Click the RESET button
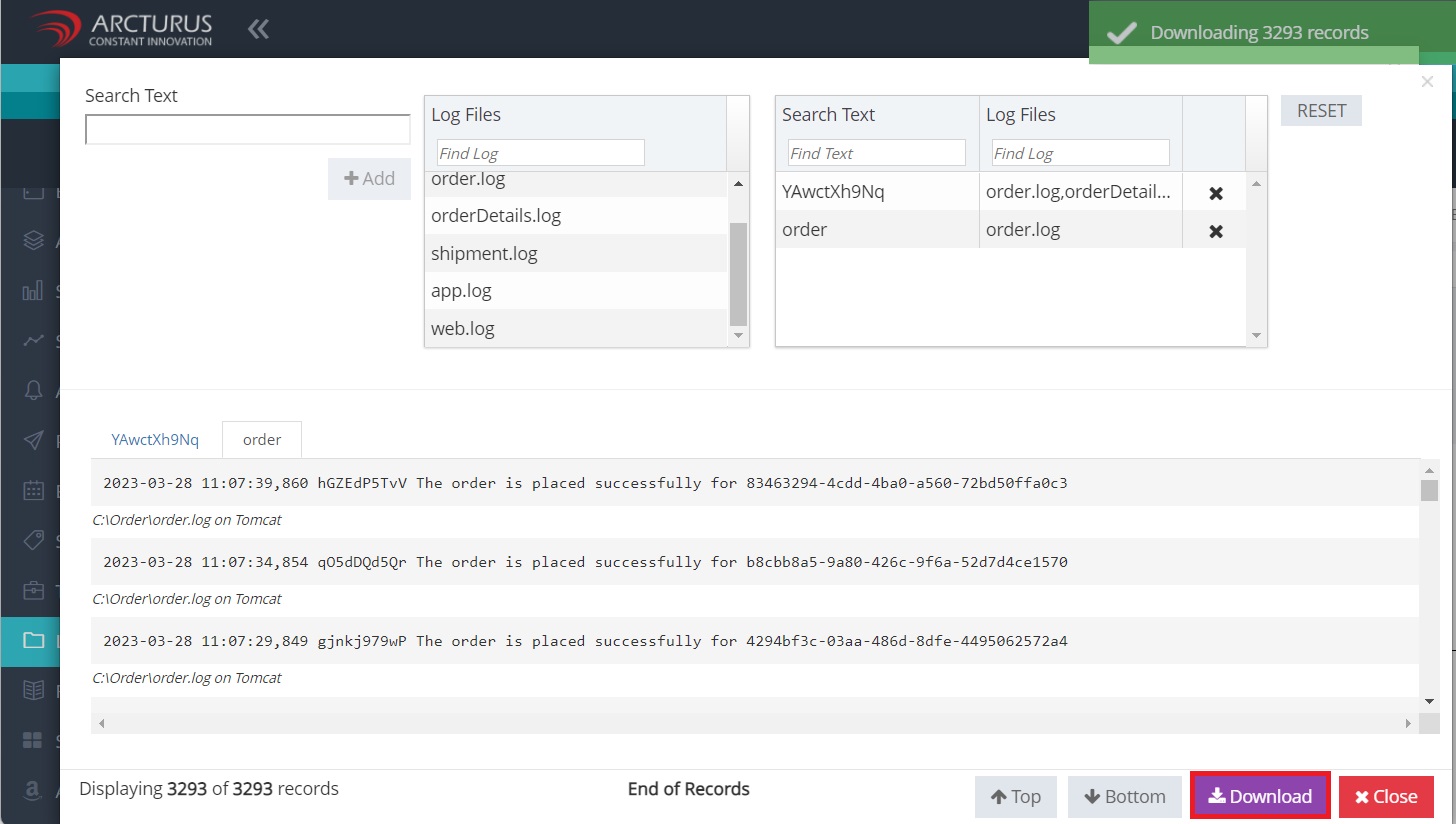This screenshot has height=824, width=1456. [x=1321, y=111]
